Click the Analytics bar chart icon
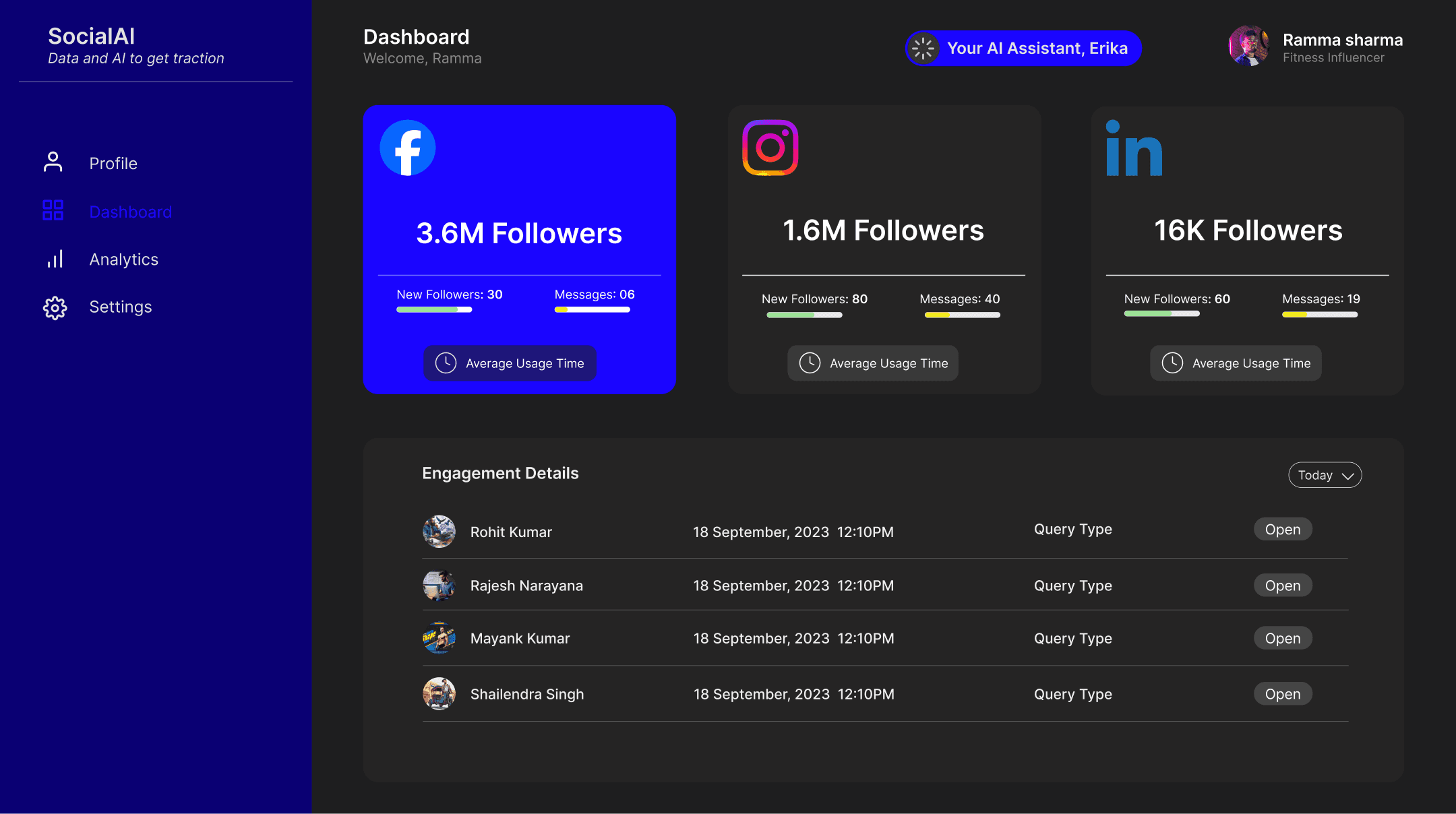 [55, 259]
